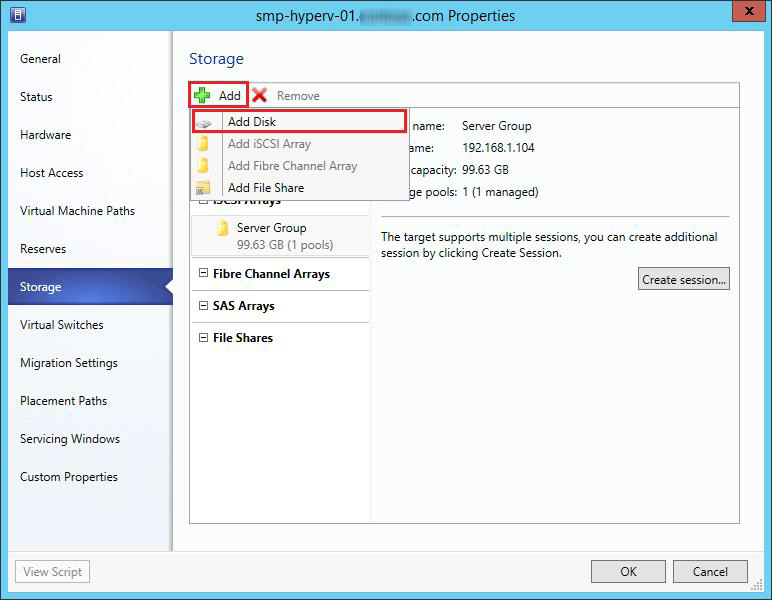
Task: Click the window icon in title bar
Action: click(18, 16)
